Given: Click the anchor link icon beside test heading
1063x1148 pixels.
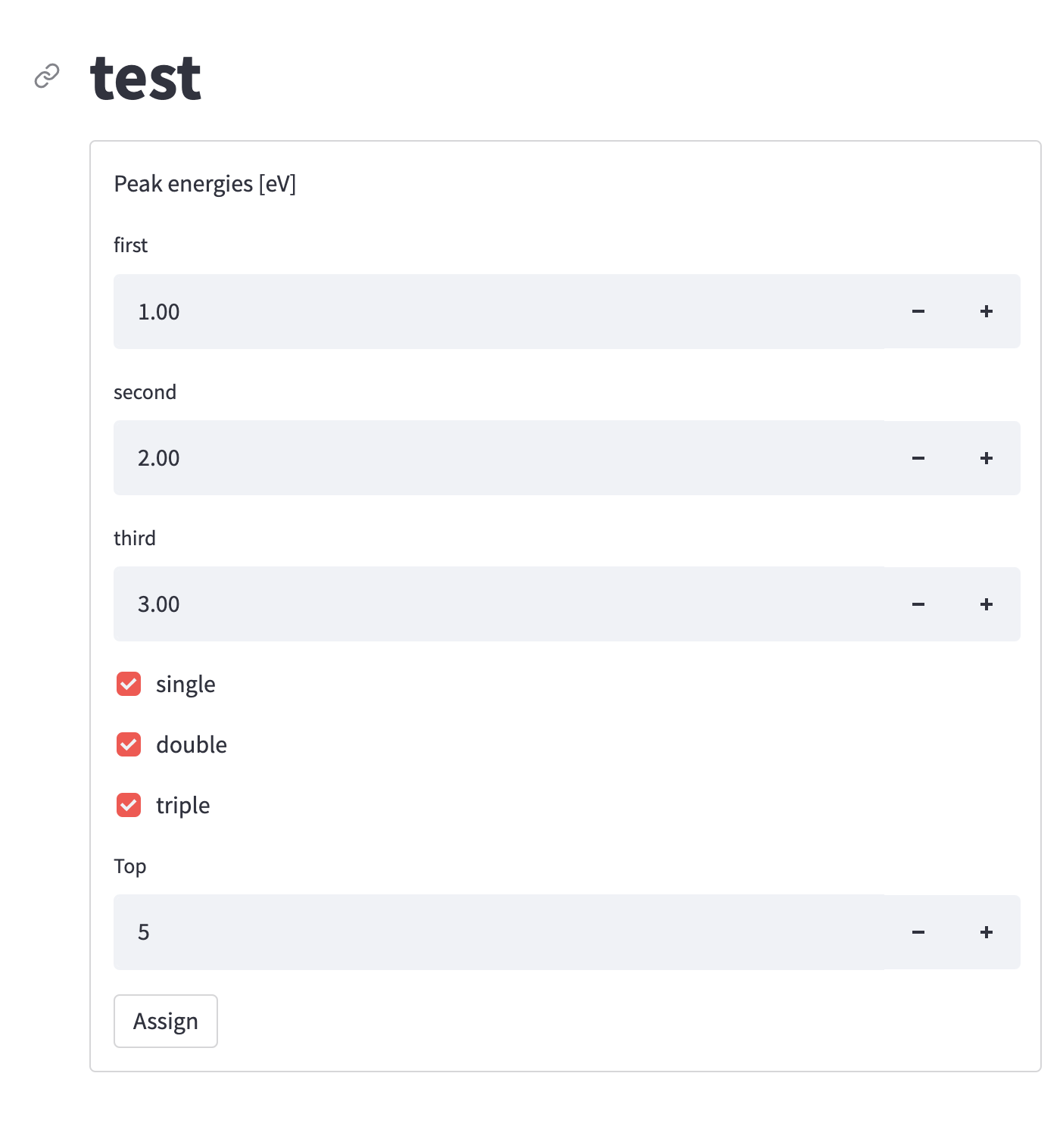Looking at the screenshot, I should pyautogui.click(x=46, y=76).
